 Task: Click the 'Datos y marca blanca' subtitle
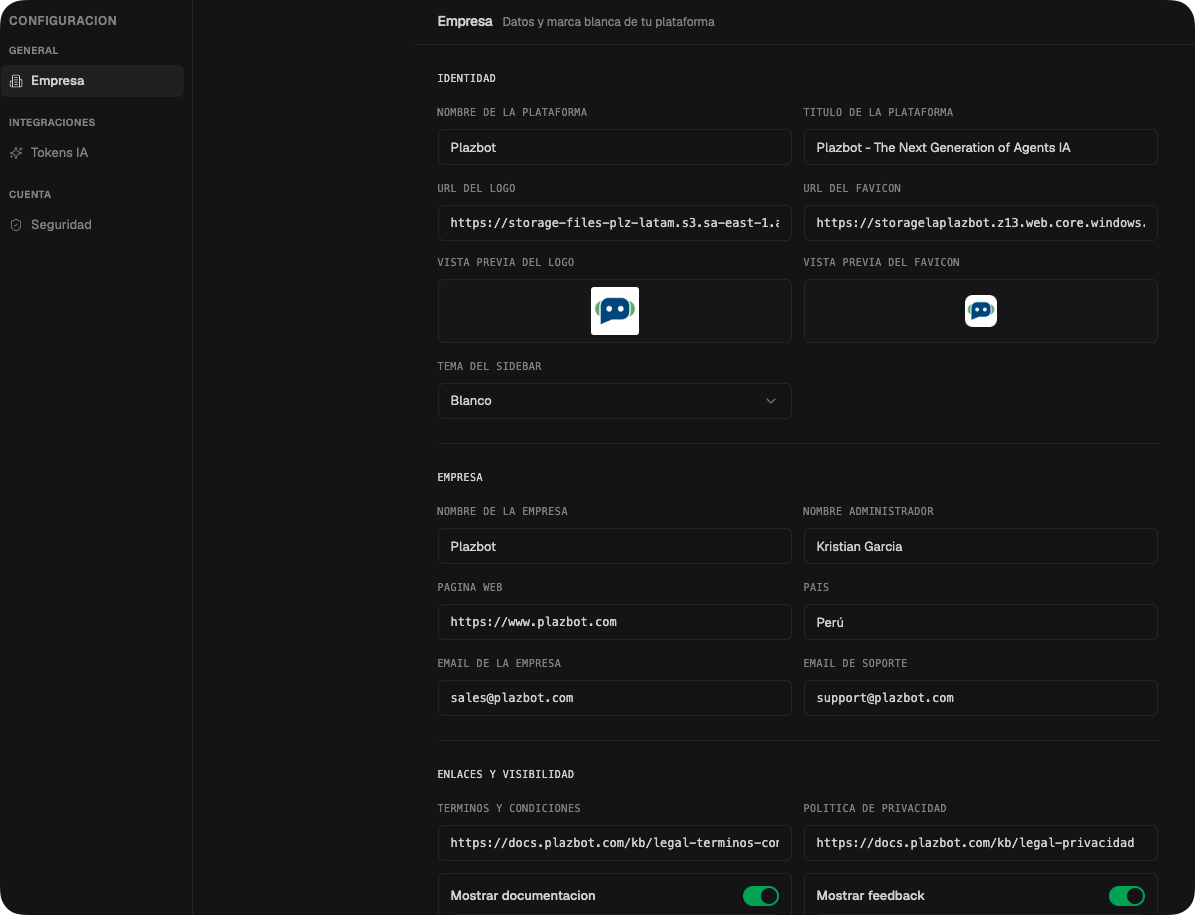(x=608, y=22)
